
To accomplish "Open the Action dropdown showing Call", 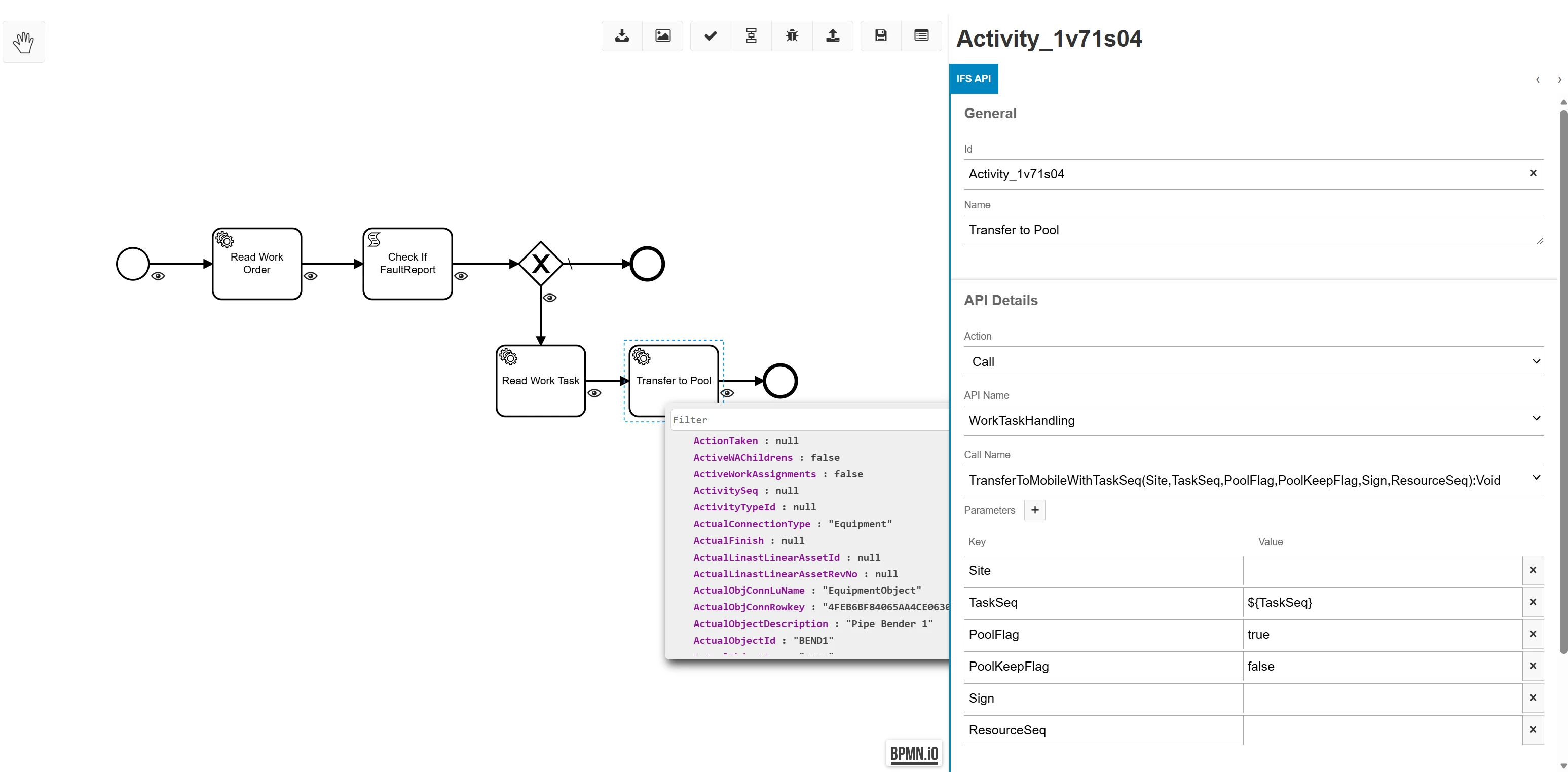I will (x=1253, y=361).
